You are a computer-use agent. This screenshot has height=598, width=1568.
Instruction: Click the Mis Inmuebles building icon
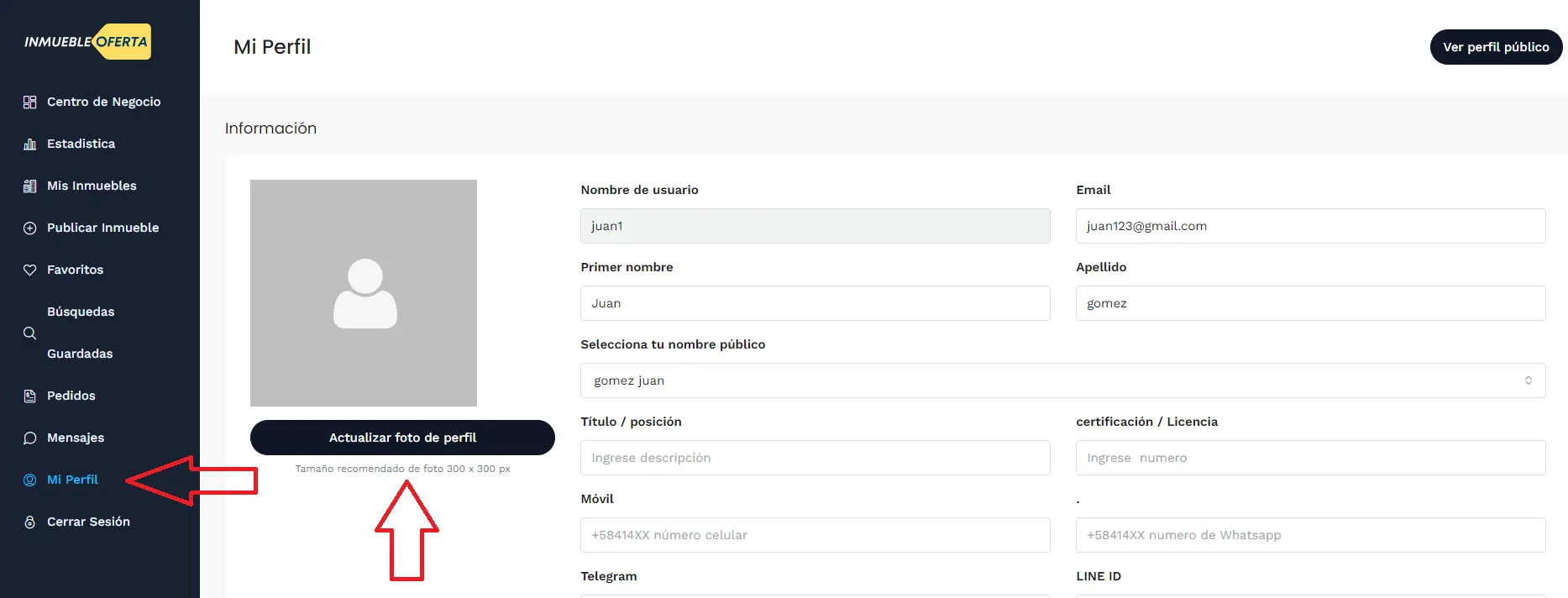pos(30,186)
